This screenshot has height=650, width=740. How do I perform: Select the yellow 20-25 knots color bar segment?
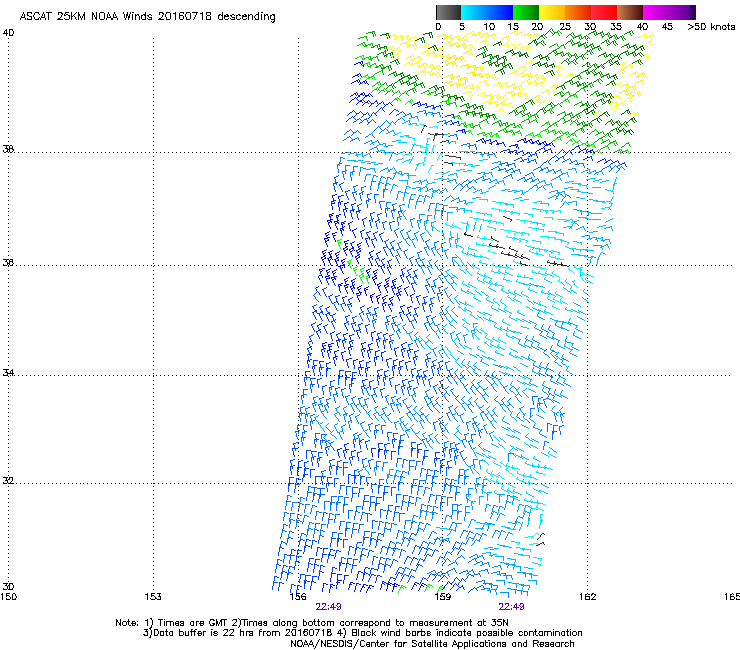point(552,12)
